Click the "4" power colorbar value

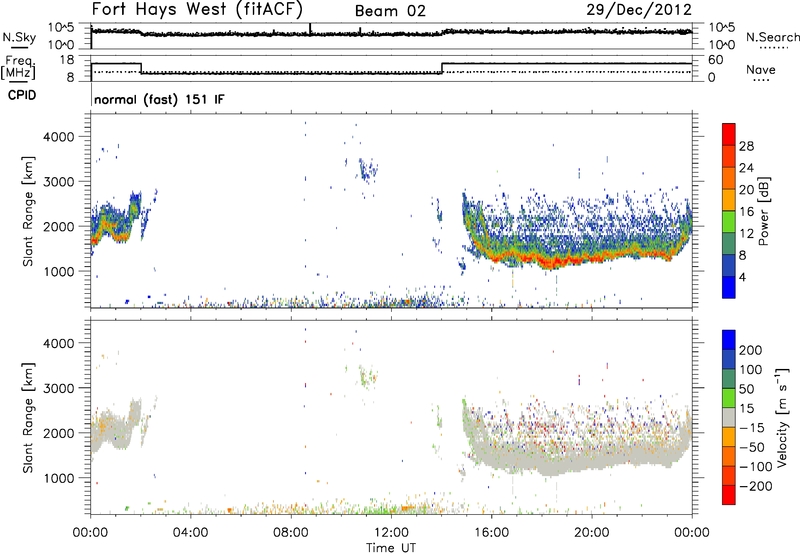pyautogui.click(x=742, y=277)
